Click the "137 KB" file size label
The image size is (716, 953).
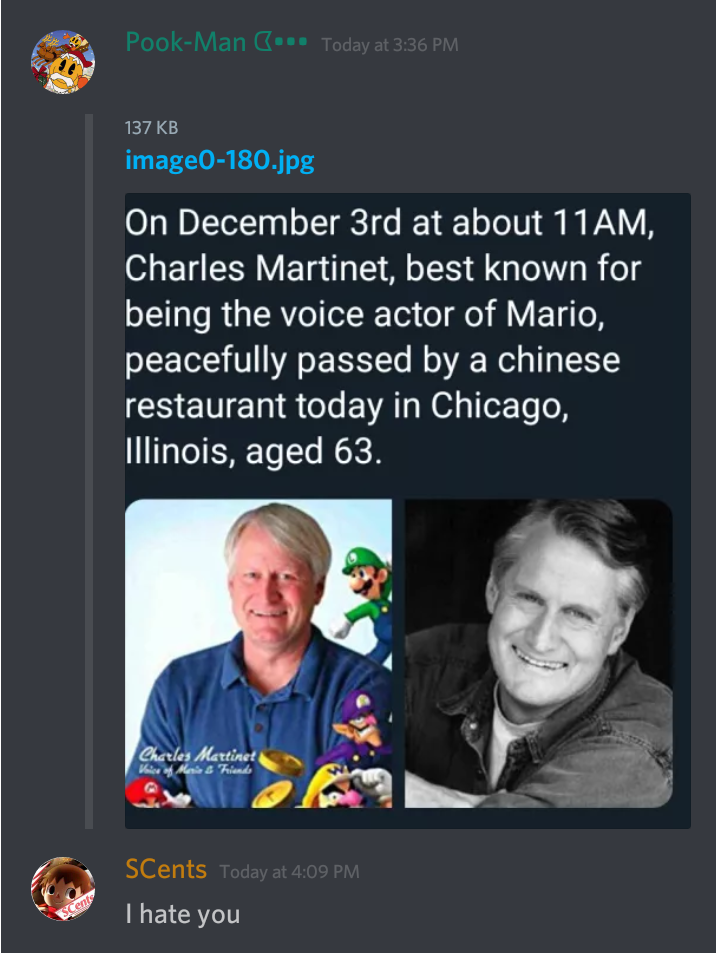pos(152,128)
